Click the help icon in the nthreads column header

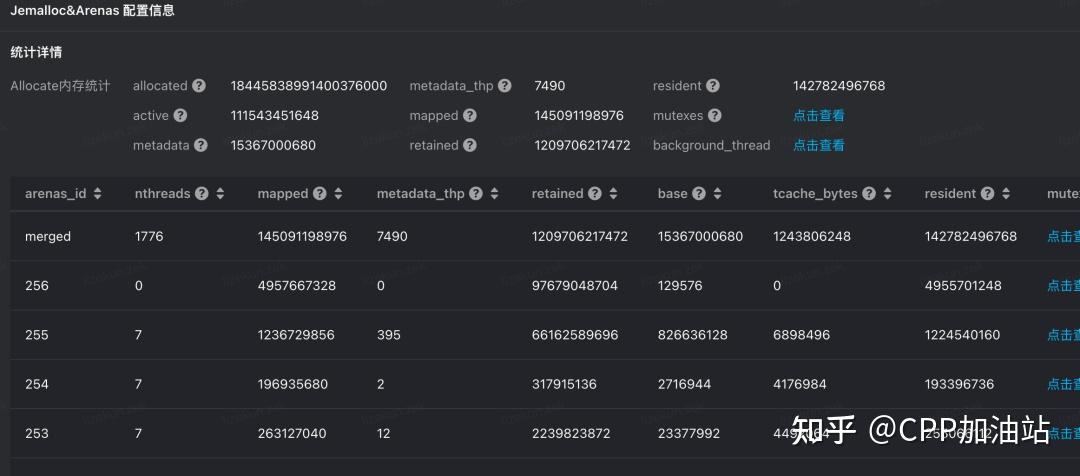[202, 194]
